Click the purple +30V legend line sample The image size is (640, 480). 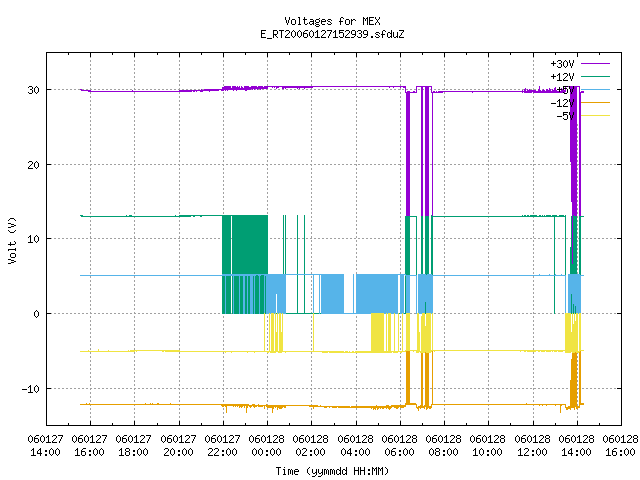click(595, 64)
